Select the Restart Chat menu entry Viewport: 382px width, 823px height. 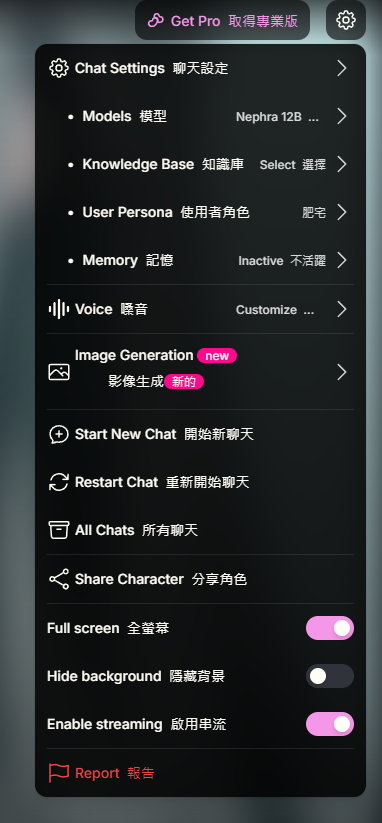[x=200, y=482]
